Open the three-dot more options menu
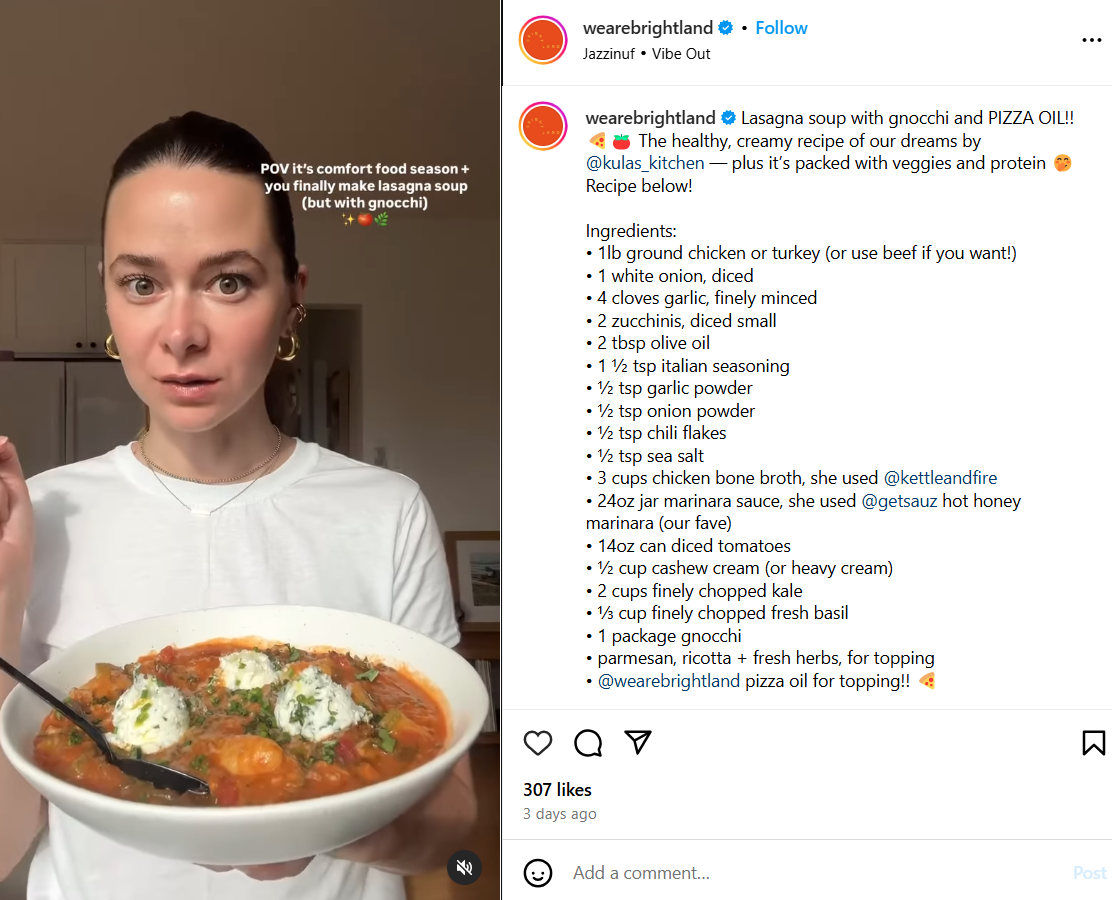Image resolution: width=1112 pixels, height=900 pixels. click(x=1091, y=41)
